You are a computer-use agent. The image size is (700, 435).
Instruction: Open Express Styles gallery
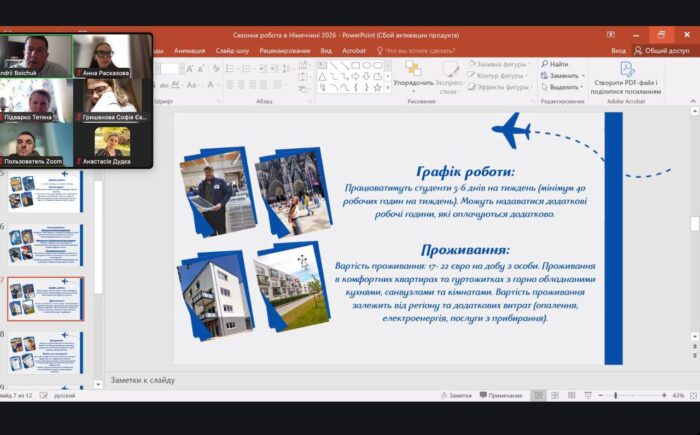click(449, 70)
